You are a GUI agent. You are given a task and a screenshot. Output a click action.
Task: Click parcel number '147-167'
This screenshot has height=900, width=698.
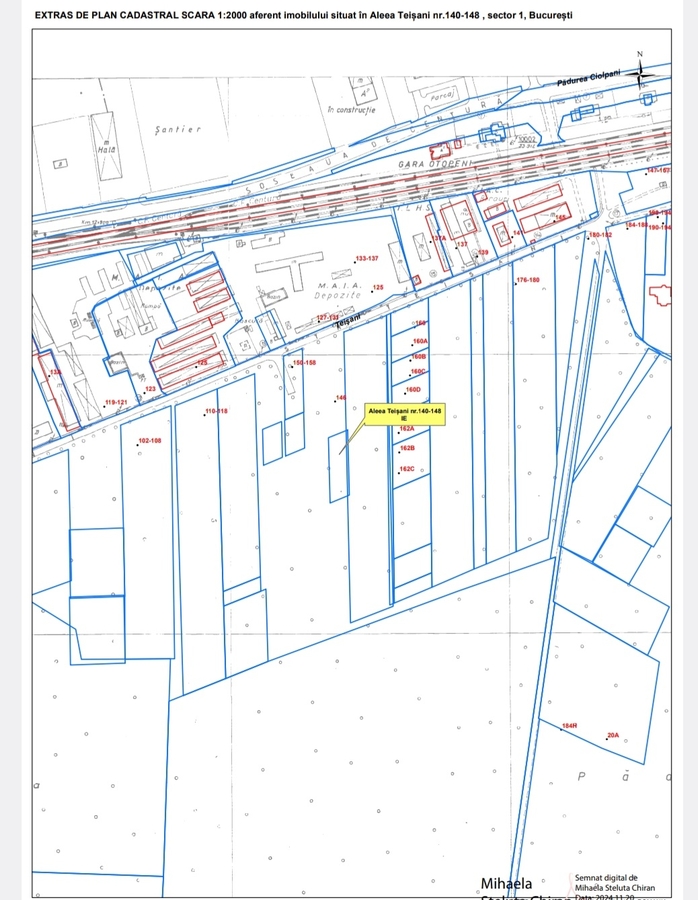pos(658,170)
